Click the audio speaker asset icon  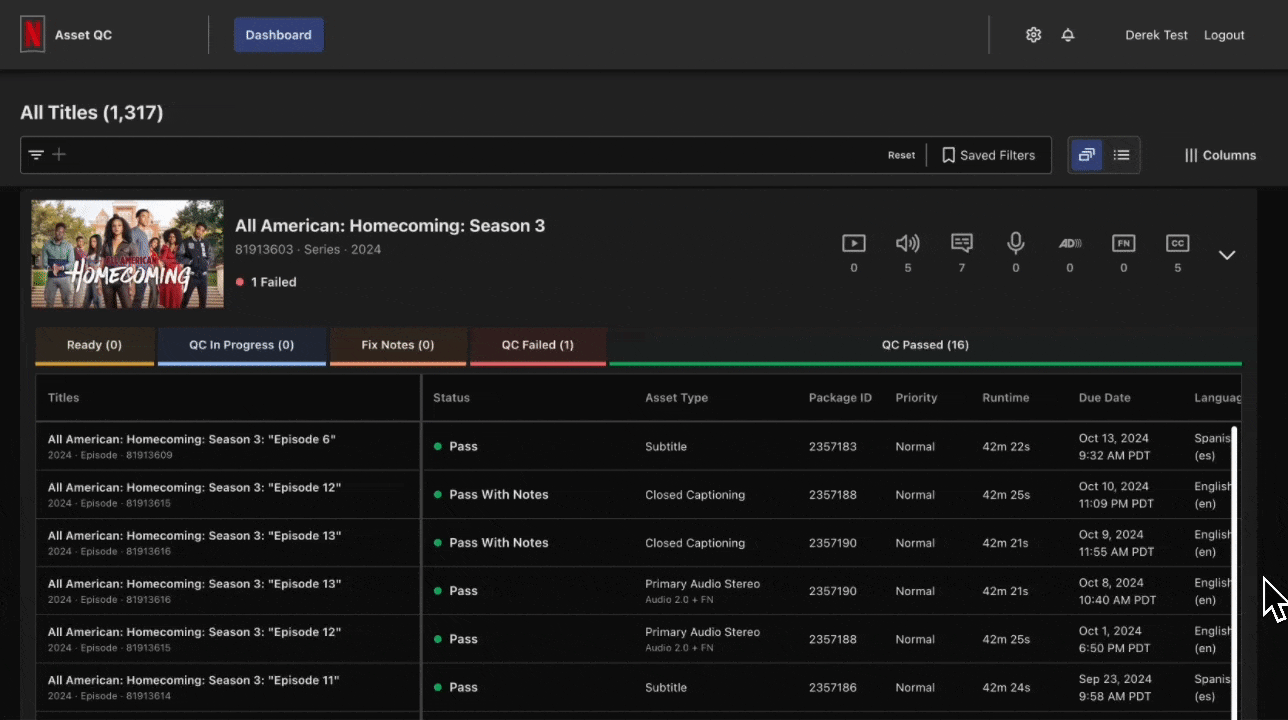[x=908, y=243]
